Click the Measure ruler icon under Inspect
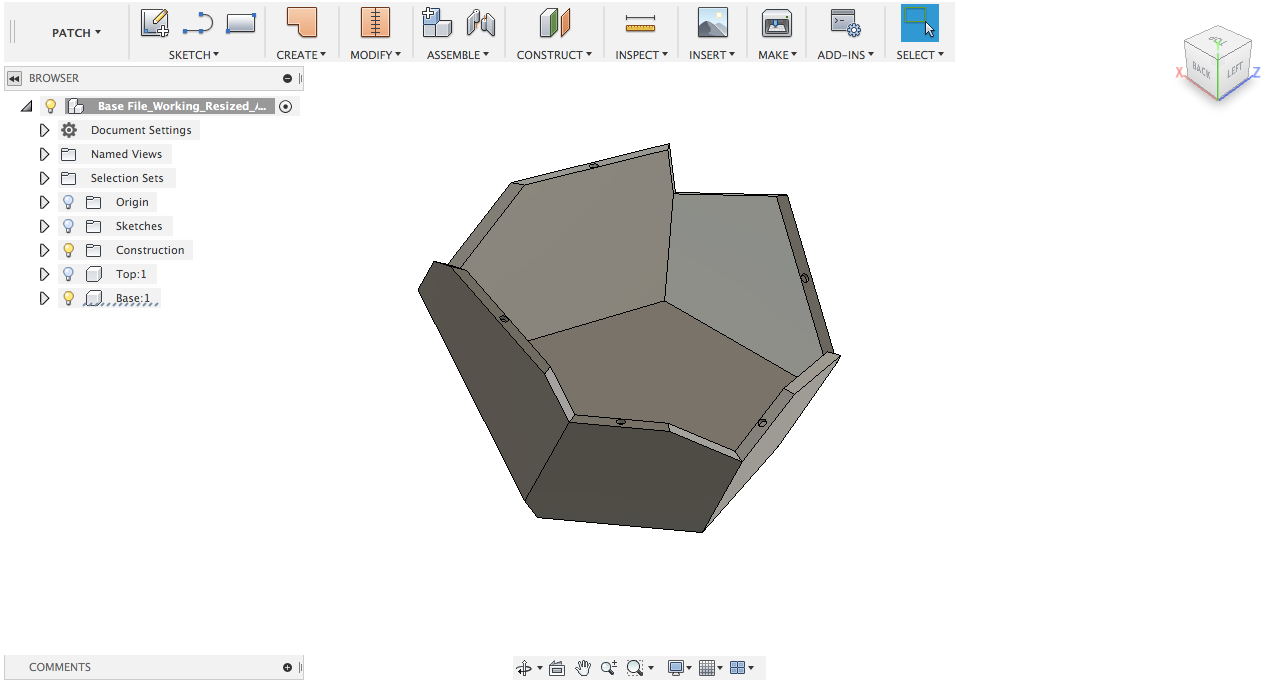 (640, 22)
